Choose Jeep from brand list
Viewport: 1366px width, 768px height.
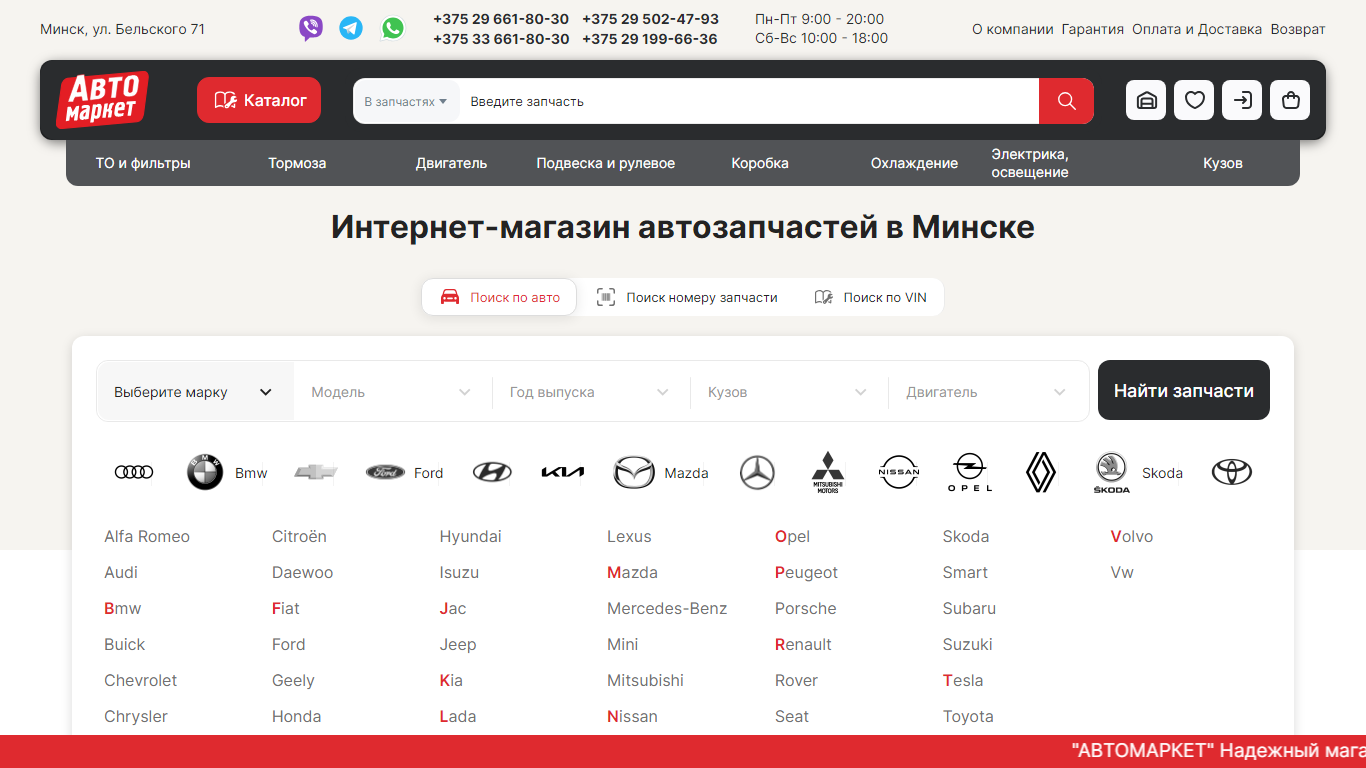tap(458, 644)
